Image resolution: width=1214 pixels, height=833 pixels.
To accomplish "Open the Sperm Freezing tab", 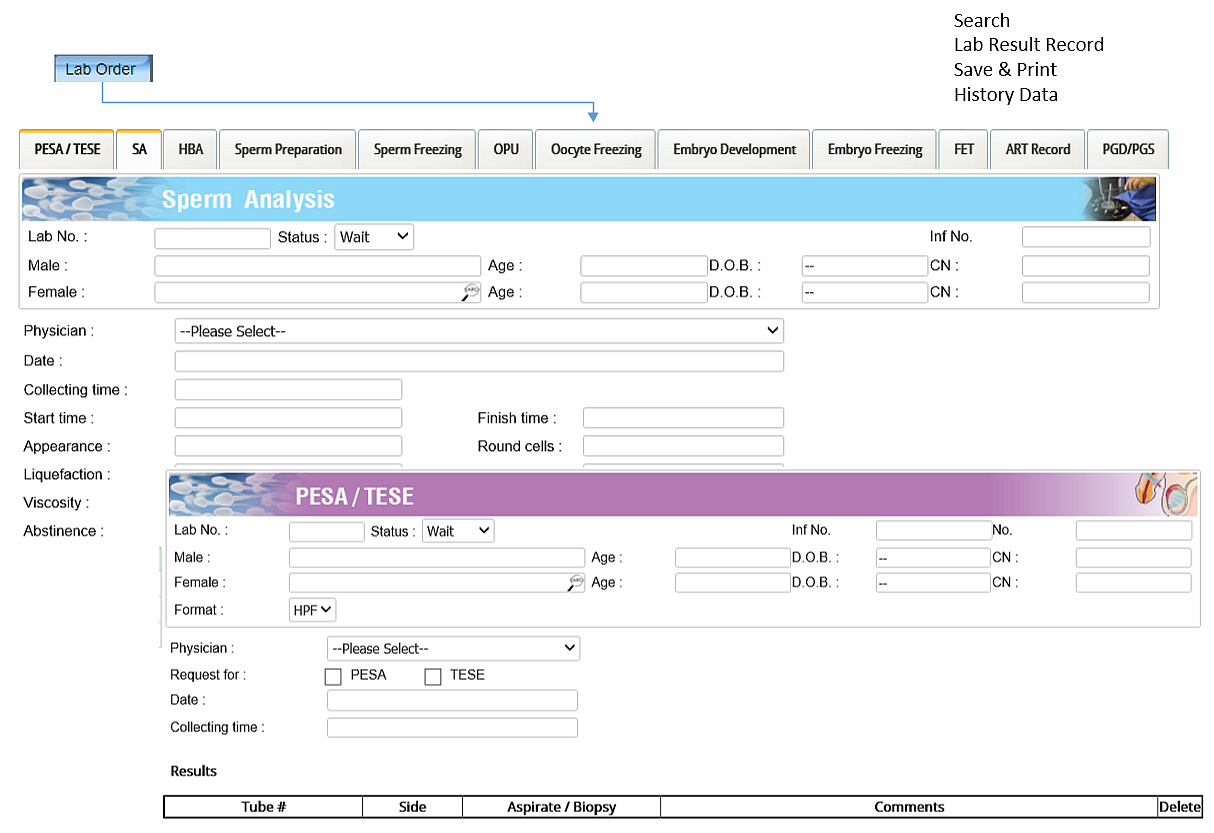I will pyautogui.click(x=417, y=149).
